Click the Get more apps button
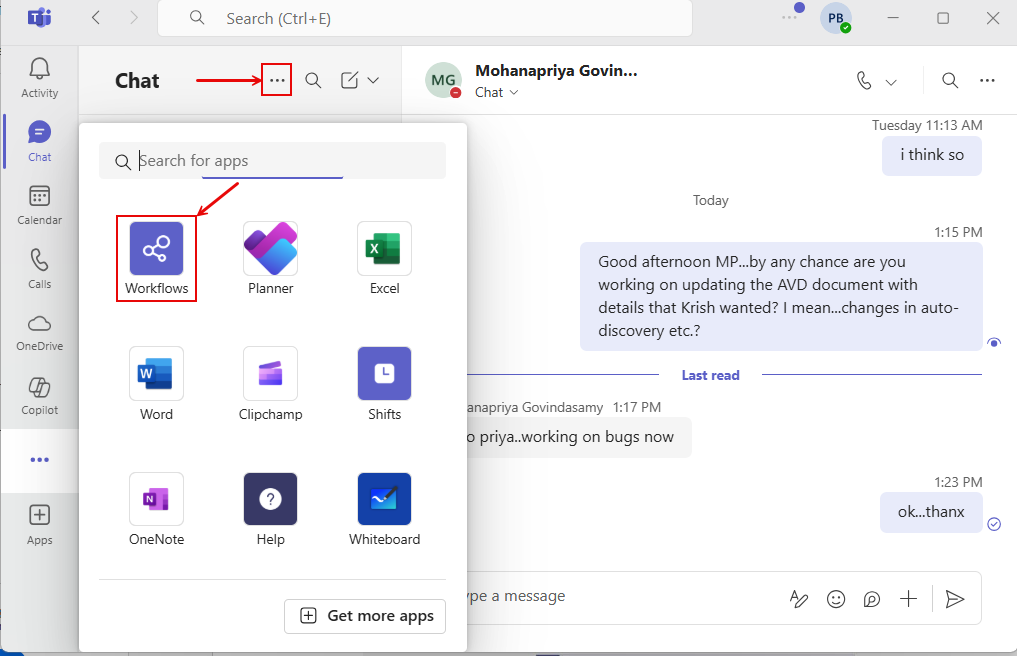1017x656 pixels. tap(365, 616)
